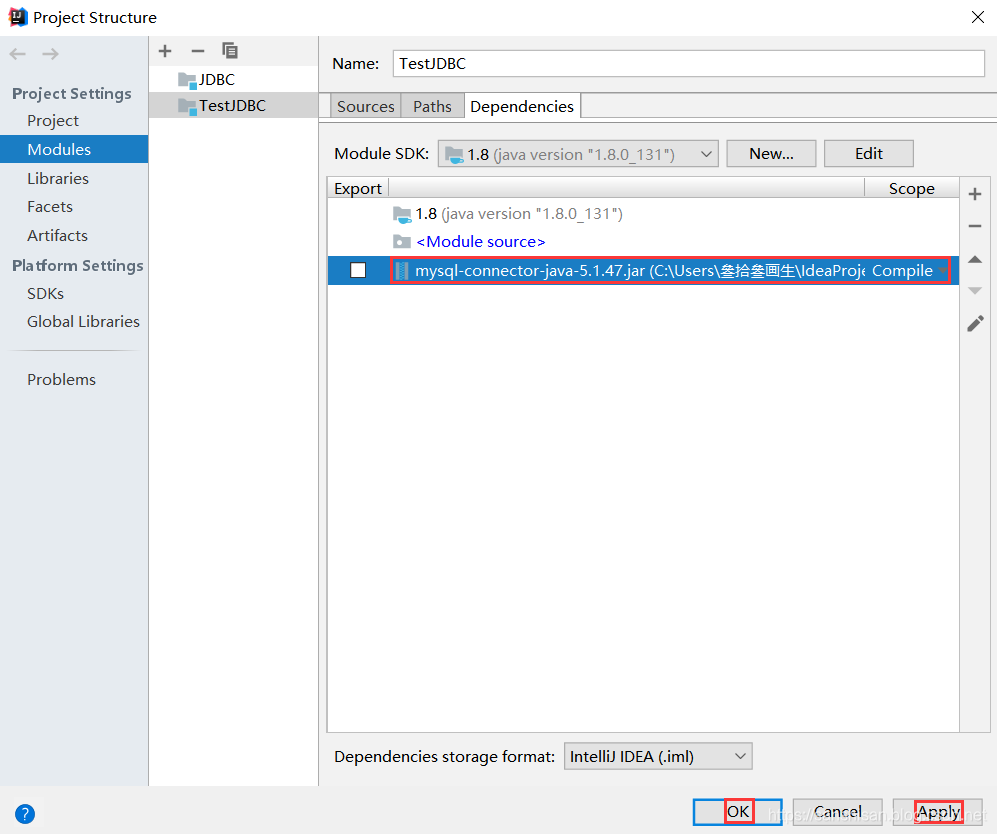Open Facets settings
Image resolution: width=997 pixels, height=834 pixels.
point(50,207)
